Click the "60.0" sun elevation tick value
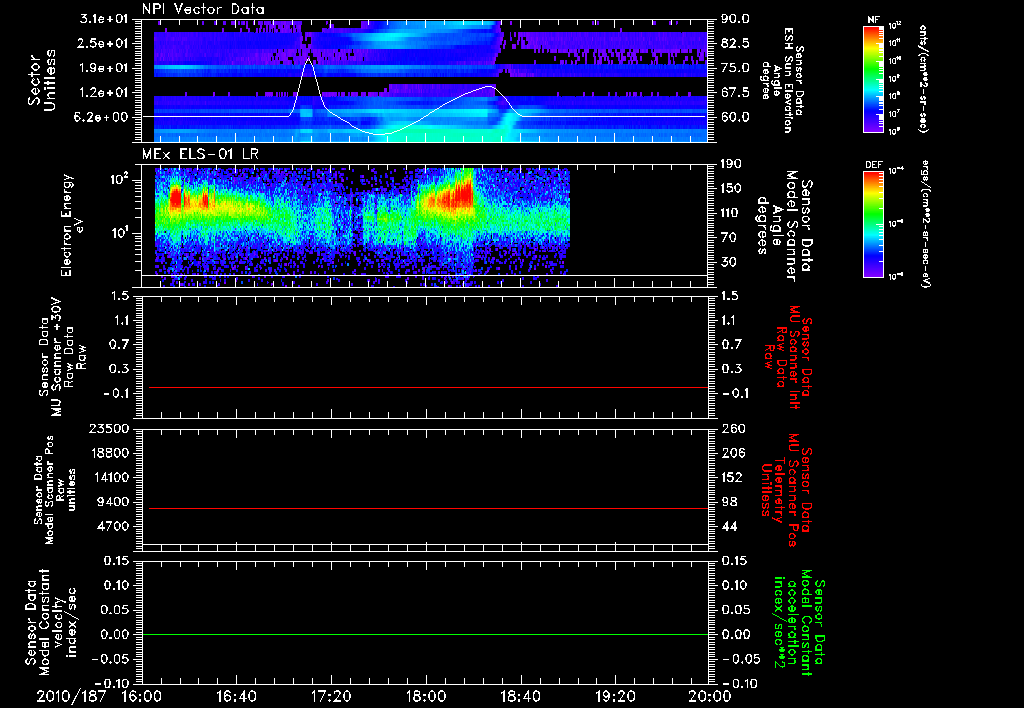Screen dimensions: 1024x708 coord(735,117)
